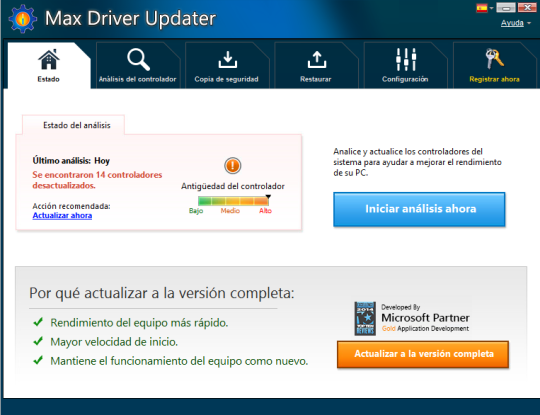Click checkmark beside Mantiene el funcionamiento
The height and width of the screenshot is (415, 540).
[38, 360]
